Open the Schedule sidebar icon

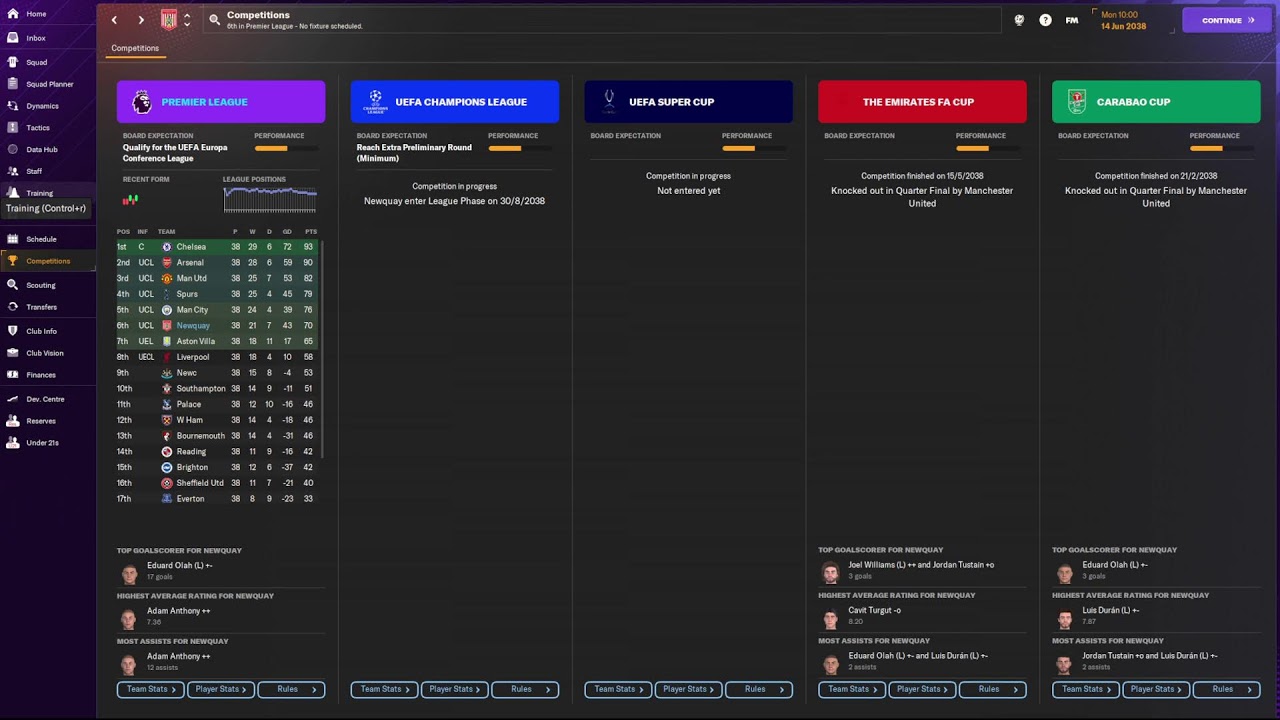tap(13, 239)
